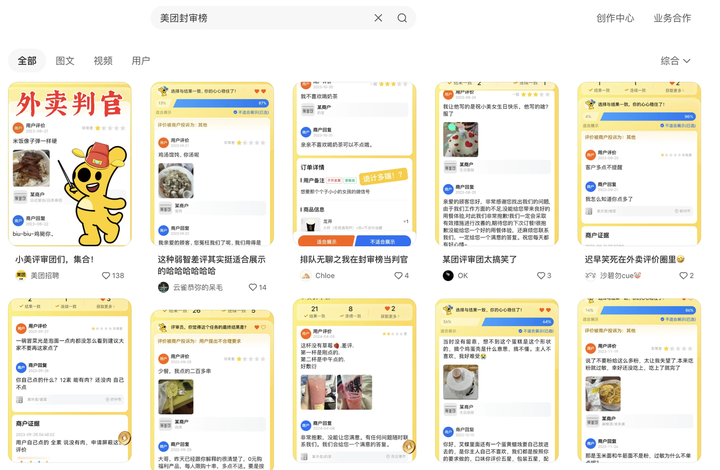Like the post with 14 likes
Screen dimensions: 720x470
coord(258,287)
